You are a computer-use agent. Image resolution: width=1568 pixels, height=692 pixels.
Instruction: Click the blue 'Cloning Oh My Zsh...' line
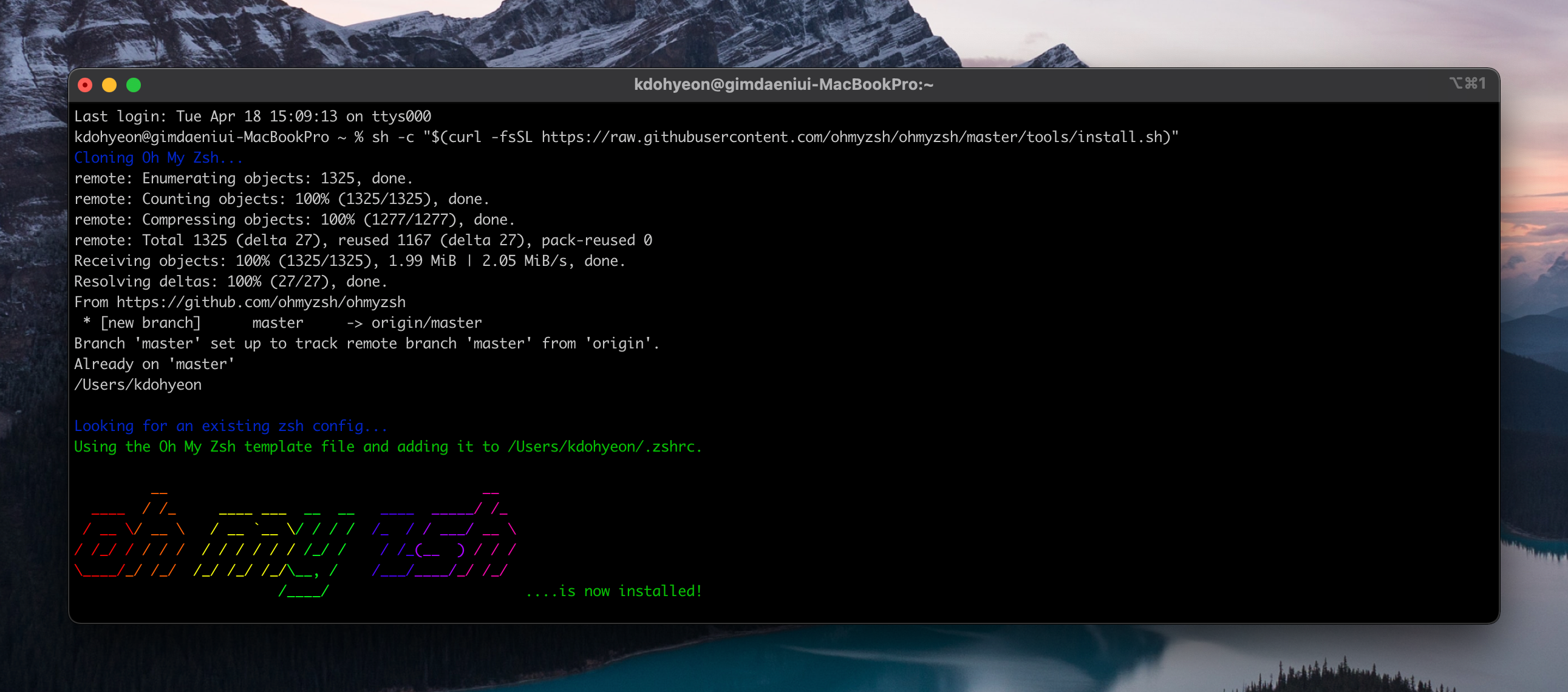click(159, 158)
